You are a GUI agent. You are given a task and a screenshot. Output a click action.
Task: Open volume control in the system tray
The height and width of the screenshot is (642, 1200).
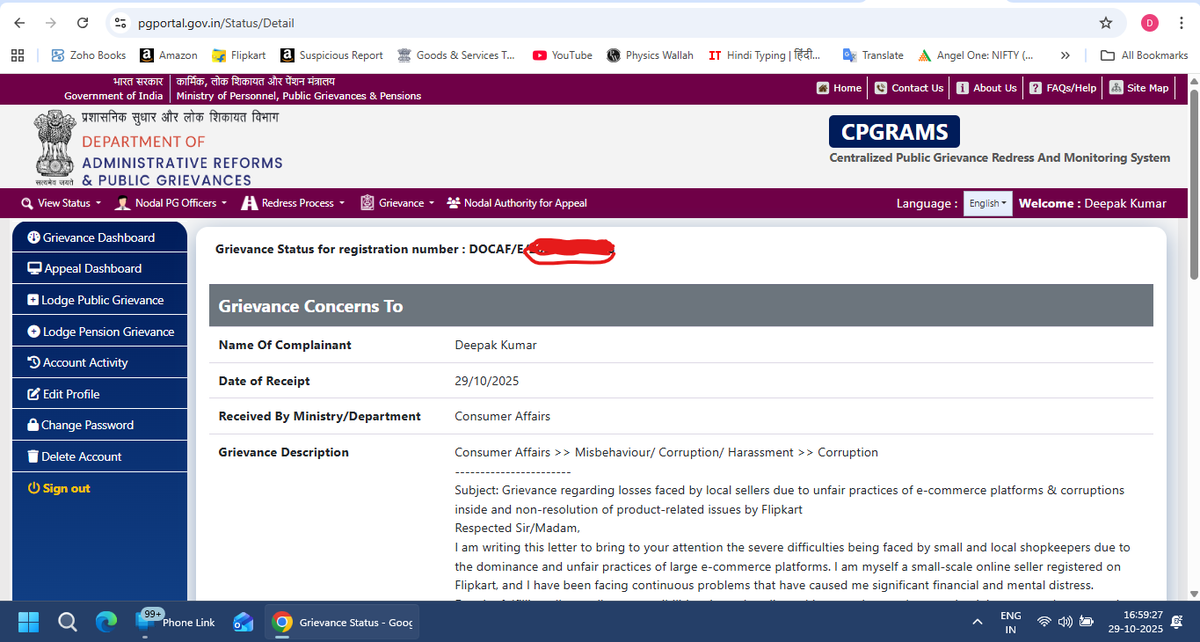pyautogui.click(x=1065, y=622)
